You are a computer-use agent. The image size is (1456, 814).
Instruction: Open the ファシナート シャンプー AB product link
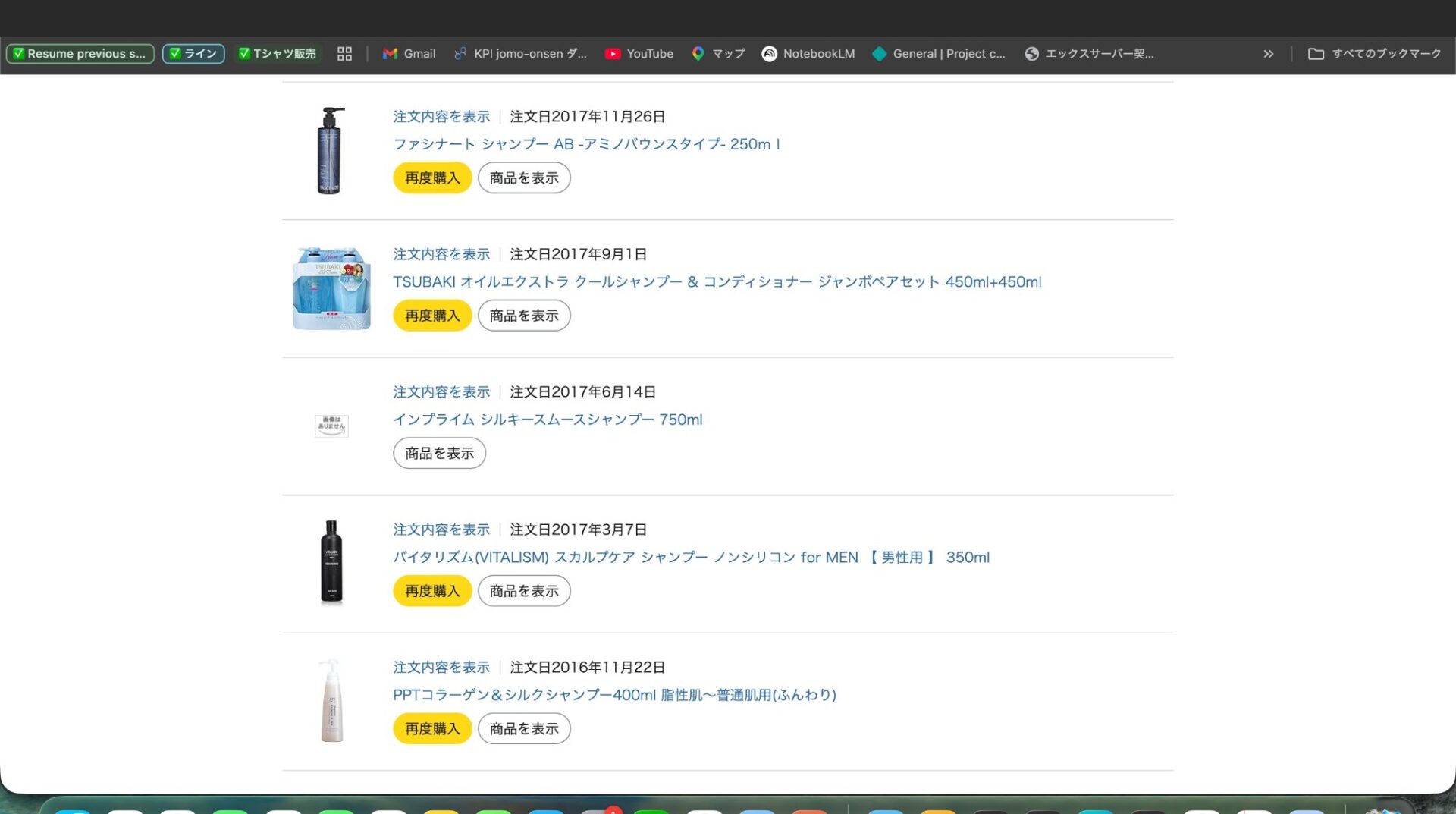coord(586,144)
